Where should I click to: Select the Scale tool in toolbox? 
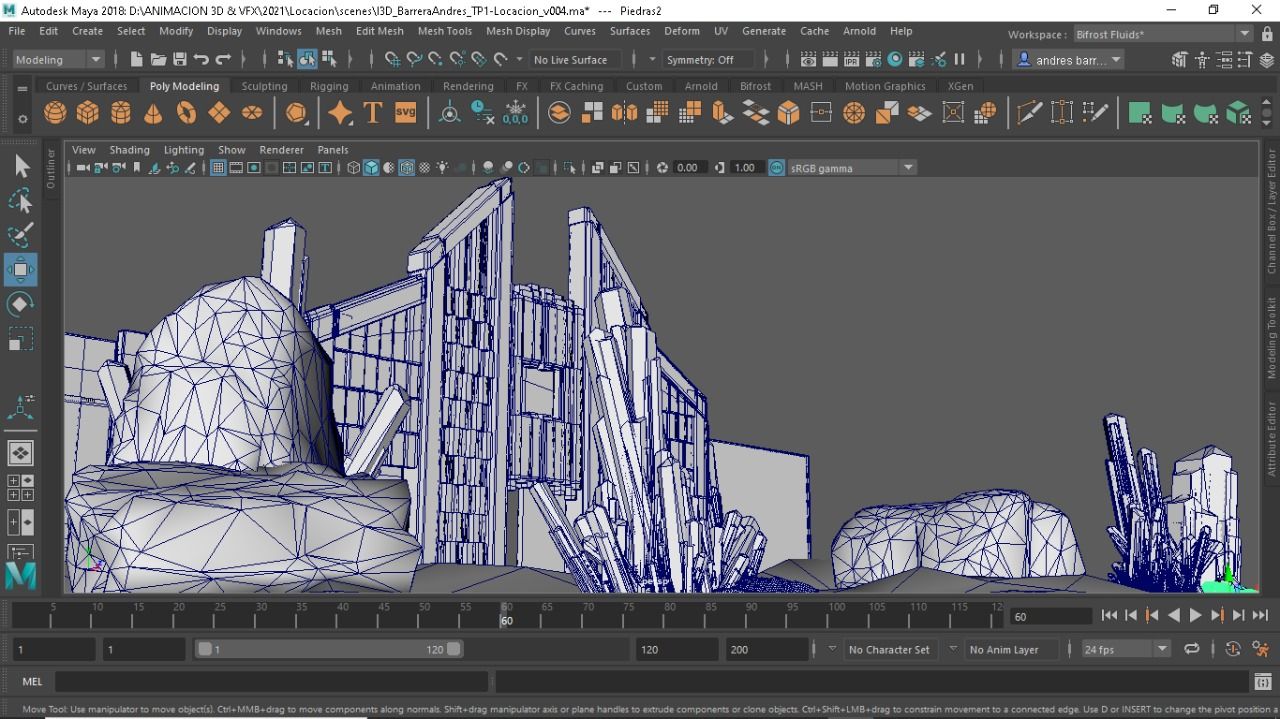tap(21, 339)
